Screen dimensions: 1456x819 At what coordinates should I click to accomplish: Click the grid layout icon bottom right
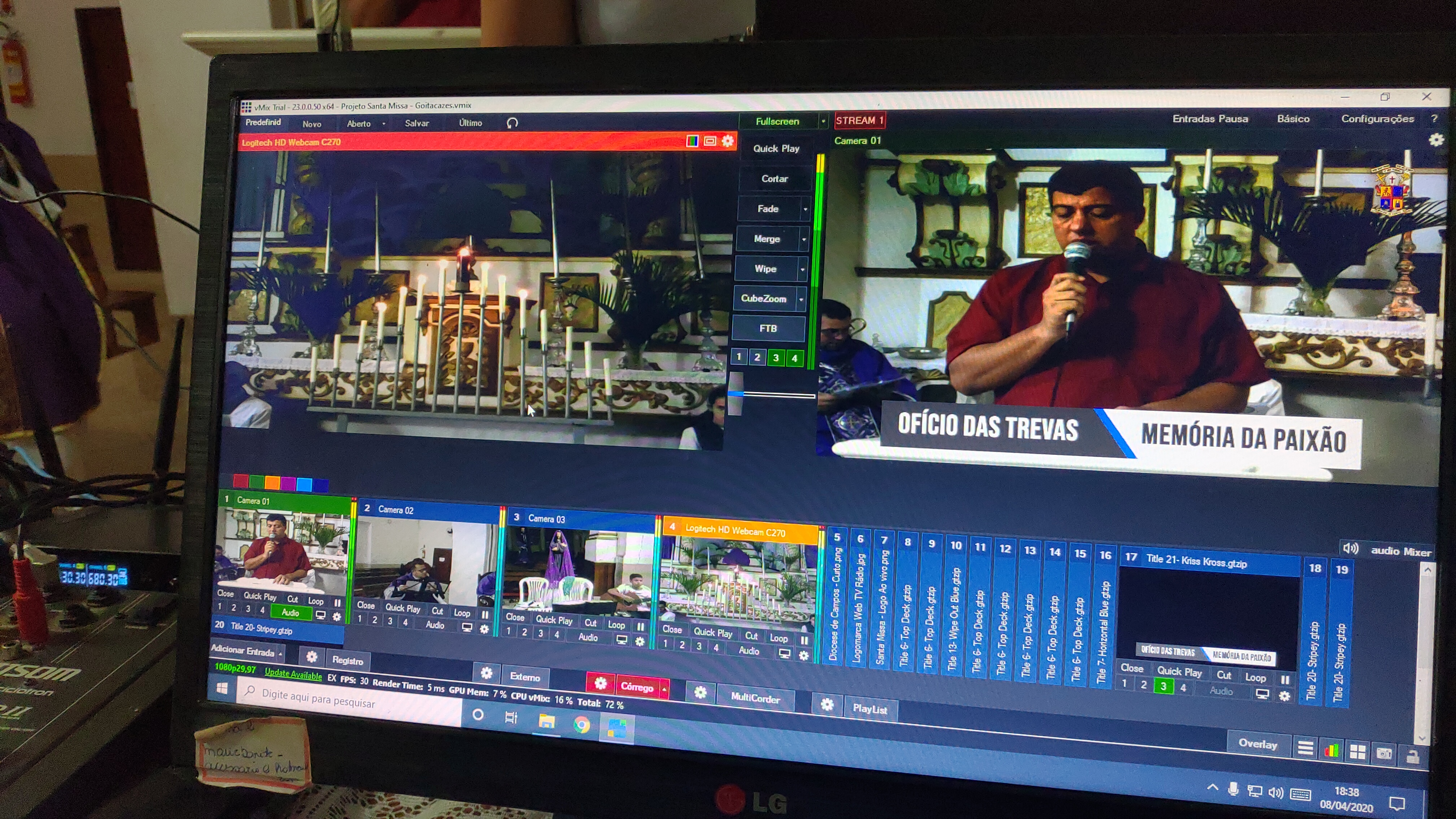coord(1357,752)
